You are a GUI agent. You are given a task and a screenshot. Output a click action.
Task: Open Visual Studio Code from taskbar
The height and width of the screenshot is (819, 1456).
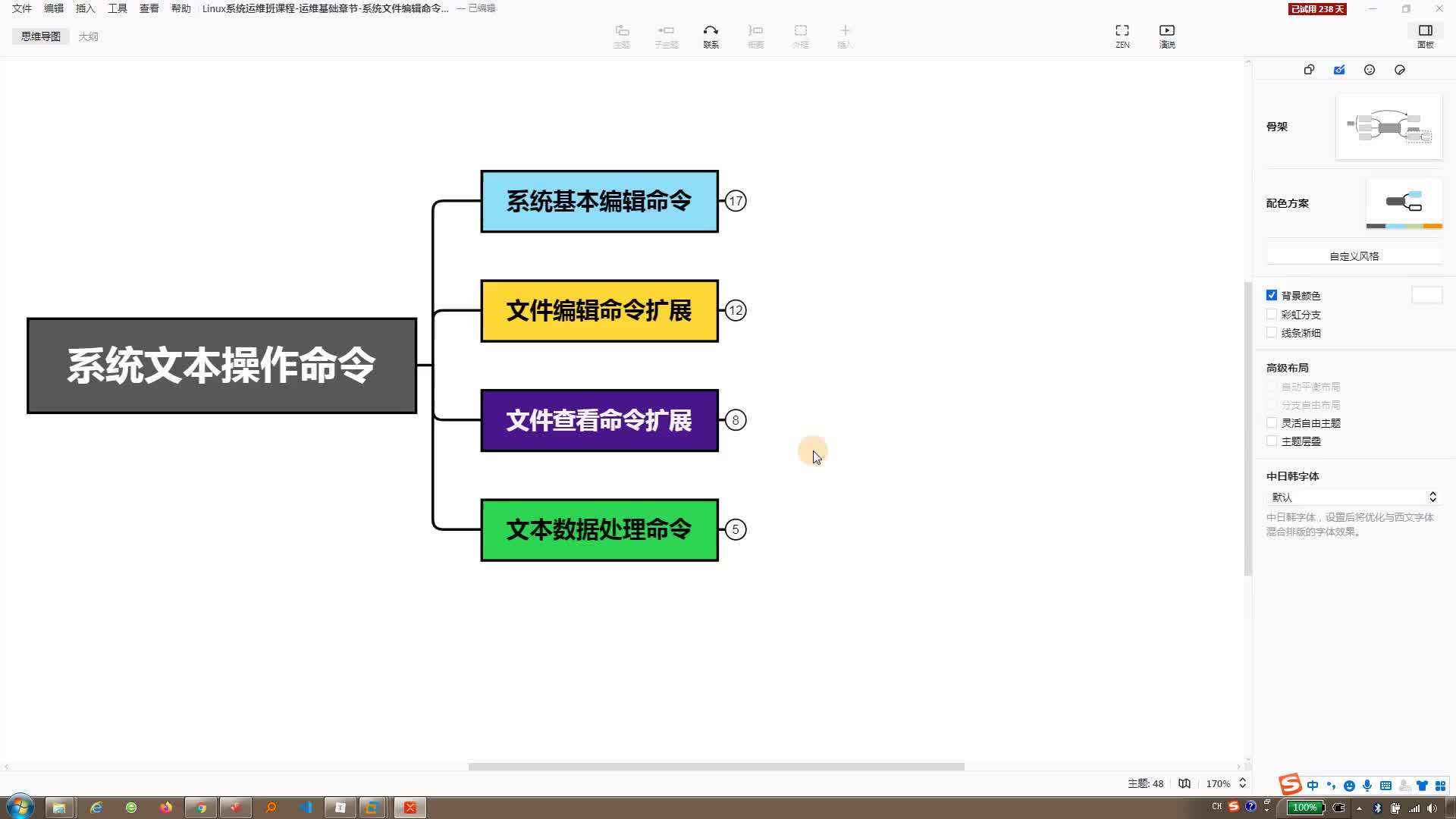click(x=306, y=808)
